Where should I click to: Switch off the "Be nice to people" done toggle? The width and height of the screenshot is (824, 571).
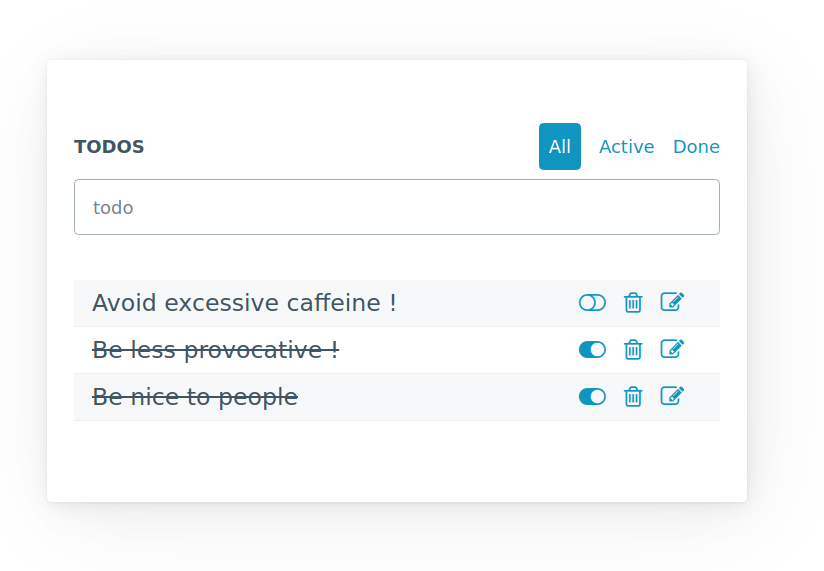click(x=592, y=397)
